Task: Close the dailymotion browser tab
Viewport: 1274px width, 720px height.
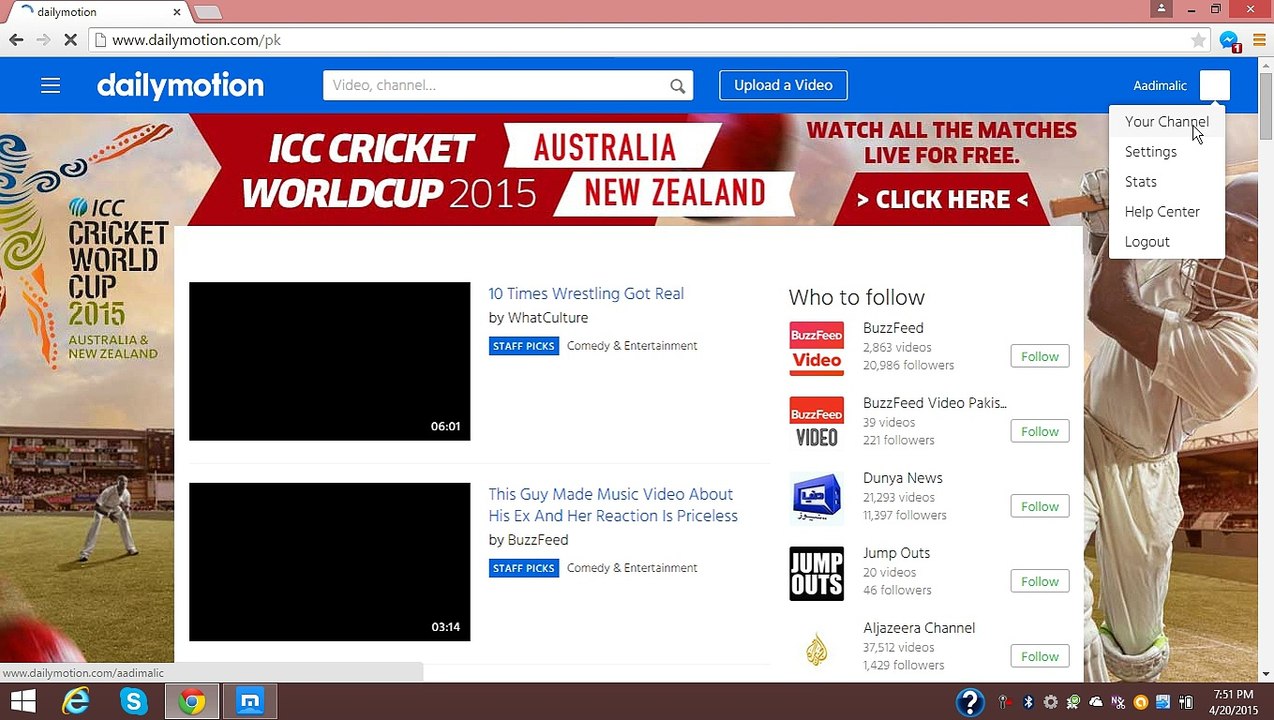Action: click(177, 12)
